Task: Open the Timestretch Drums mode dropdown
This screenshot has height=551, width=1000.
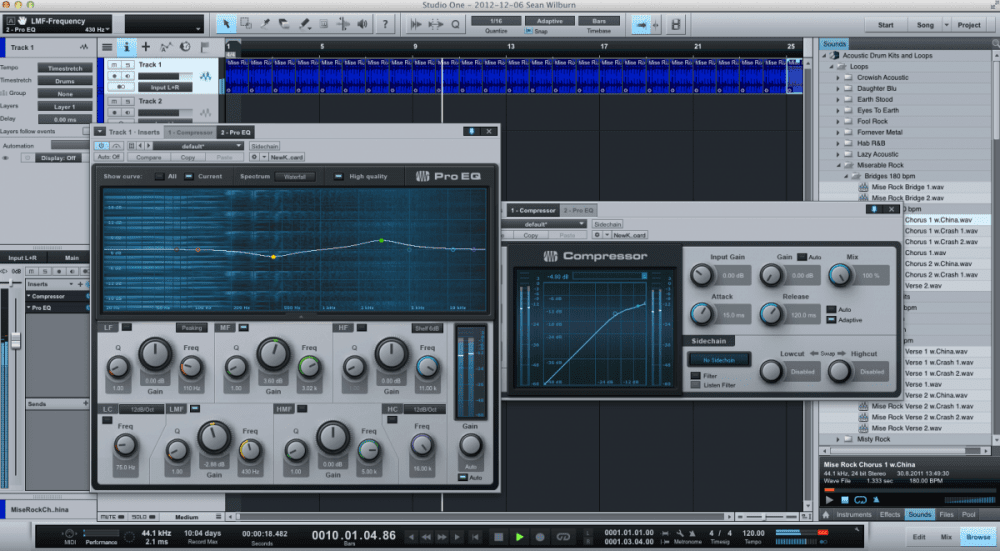Action: (x=64, y=80)
